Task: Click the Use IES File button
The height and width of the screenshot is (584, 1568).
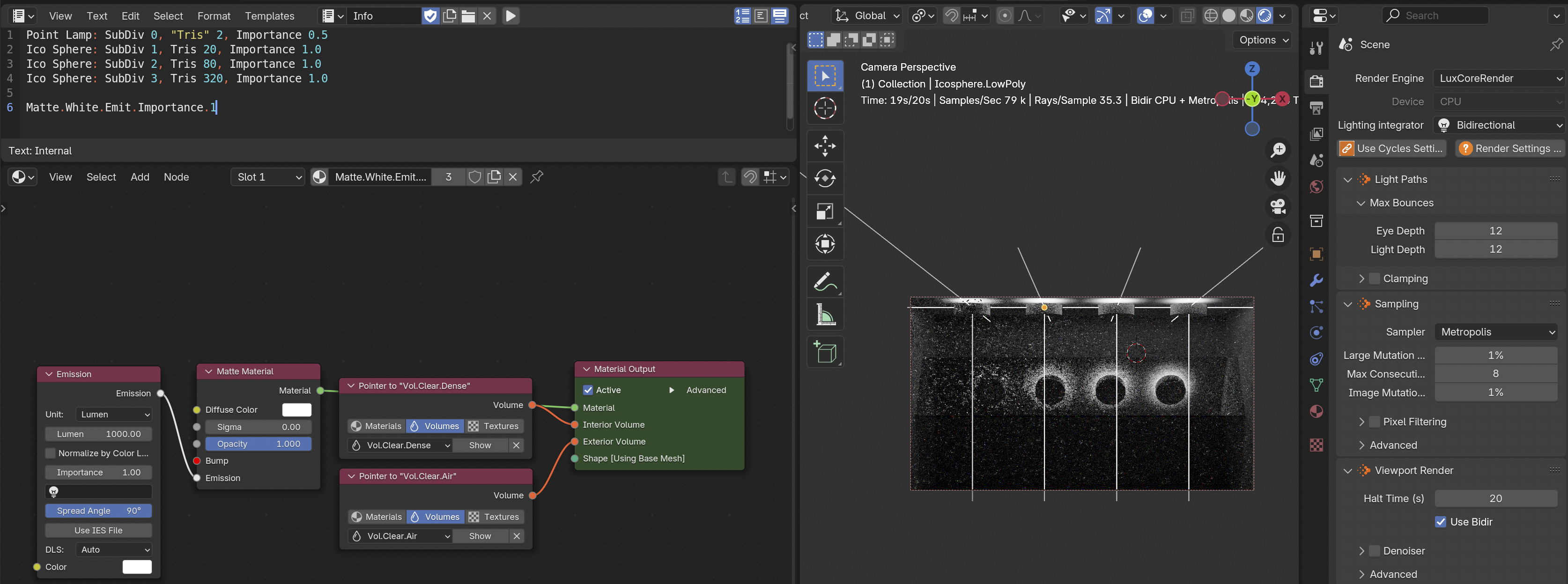Action: 98,531
